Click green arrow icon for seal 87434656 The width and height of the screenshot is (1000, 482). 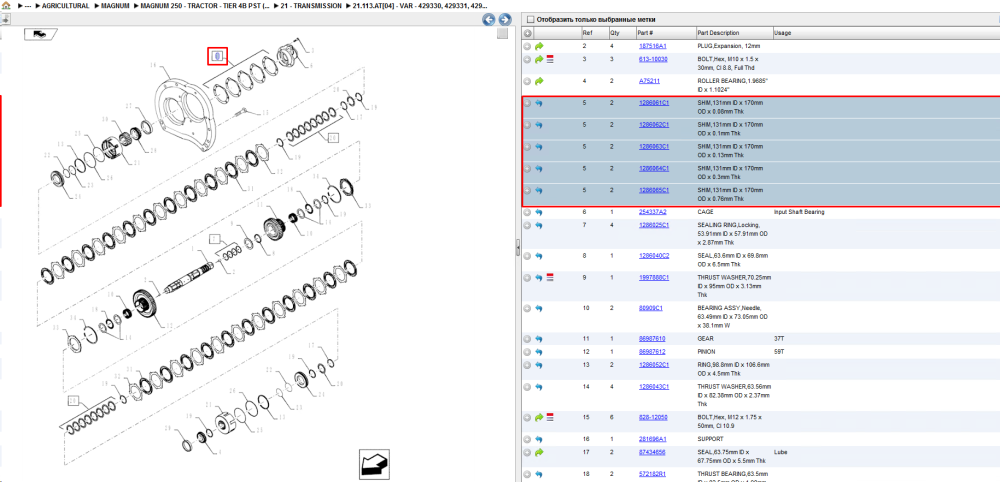coord(539,452)
